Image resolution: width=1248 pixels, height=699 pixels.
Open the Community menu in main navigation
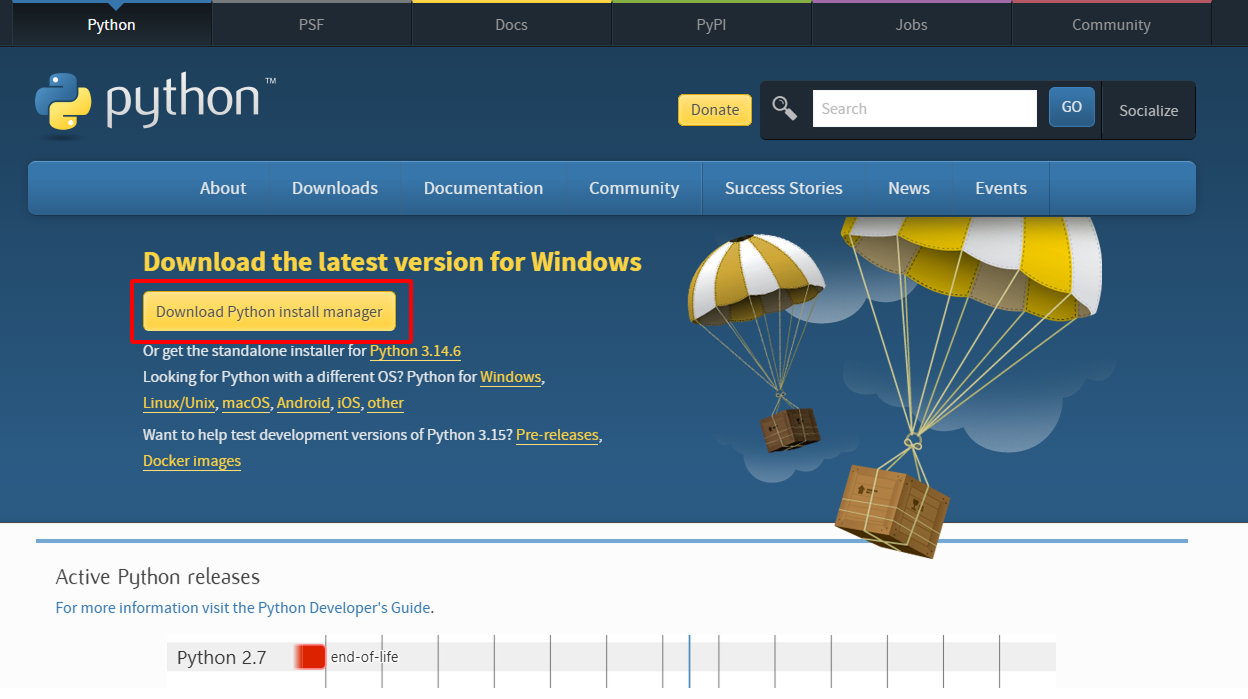point(634,188)
